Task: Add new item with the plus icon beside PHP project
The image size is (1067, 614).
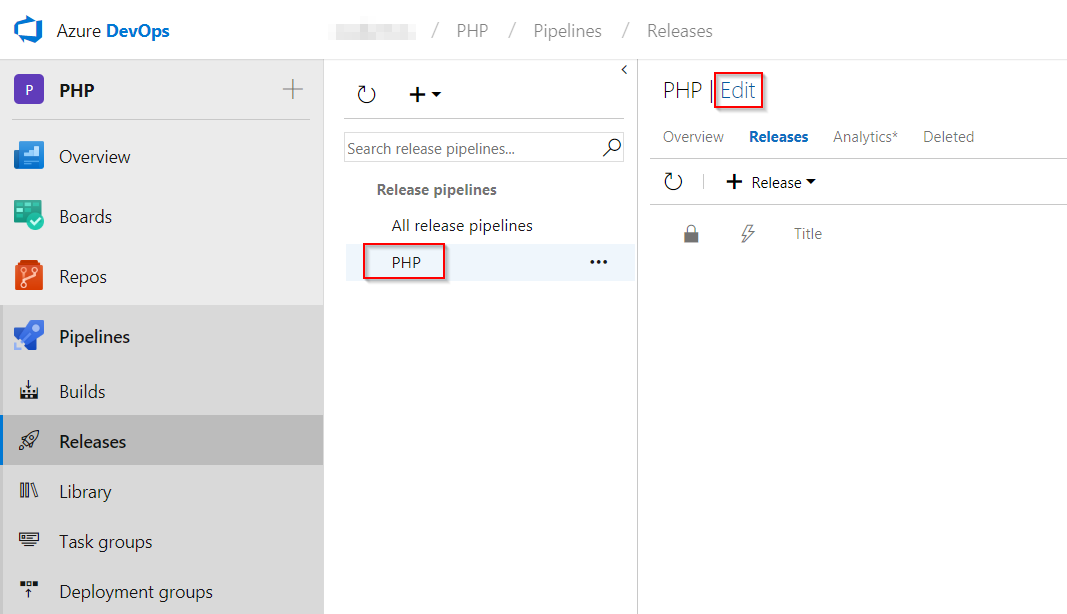Action: click(x=293, y=89)
